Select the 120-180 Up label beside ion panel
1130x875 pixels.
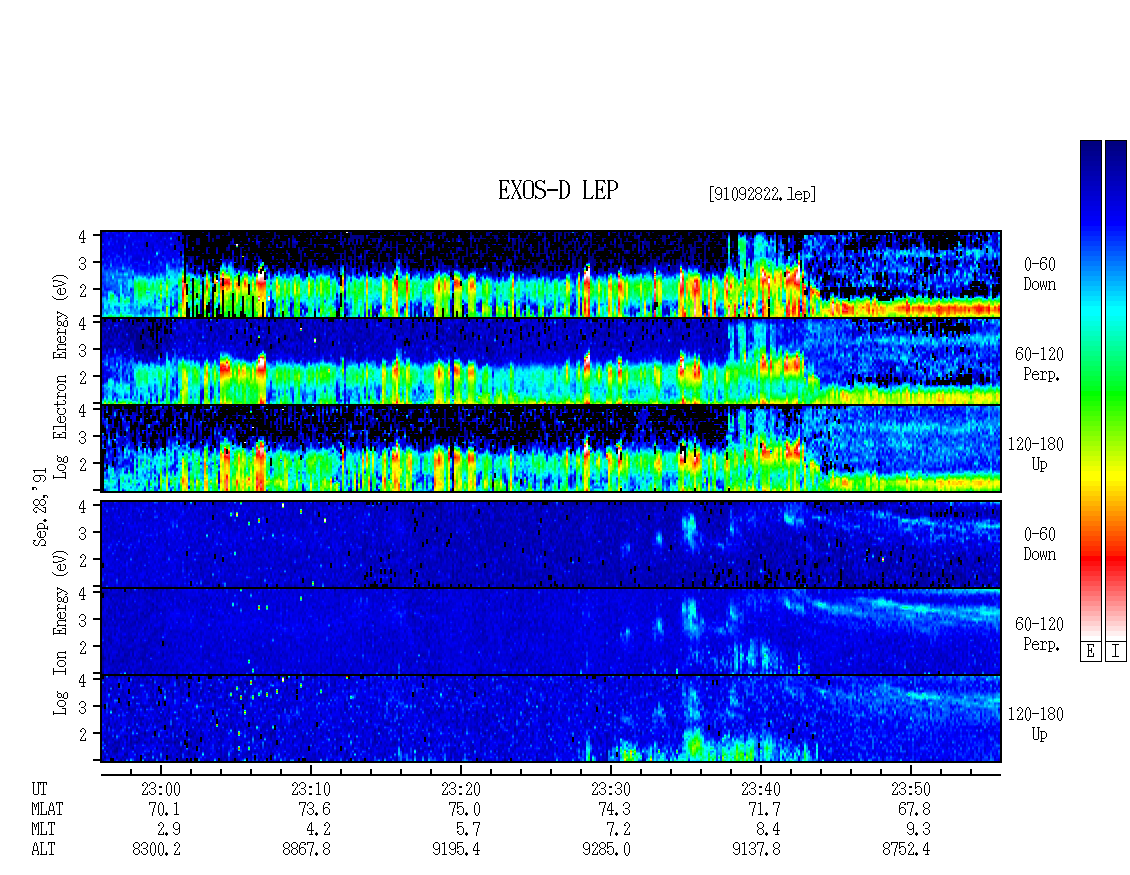(x=1036, y=724)
